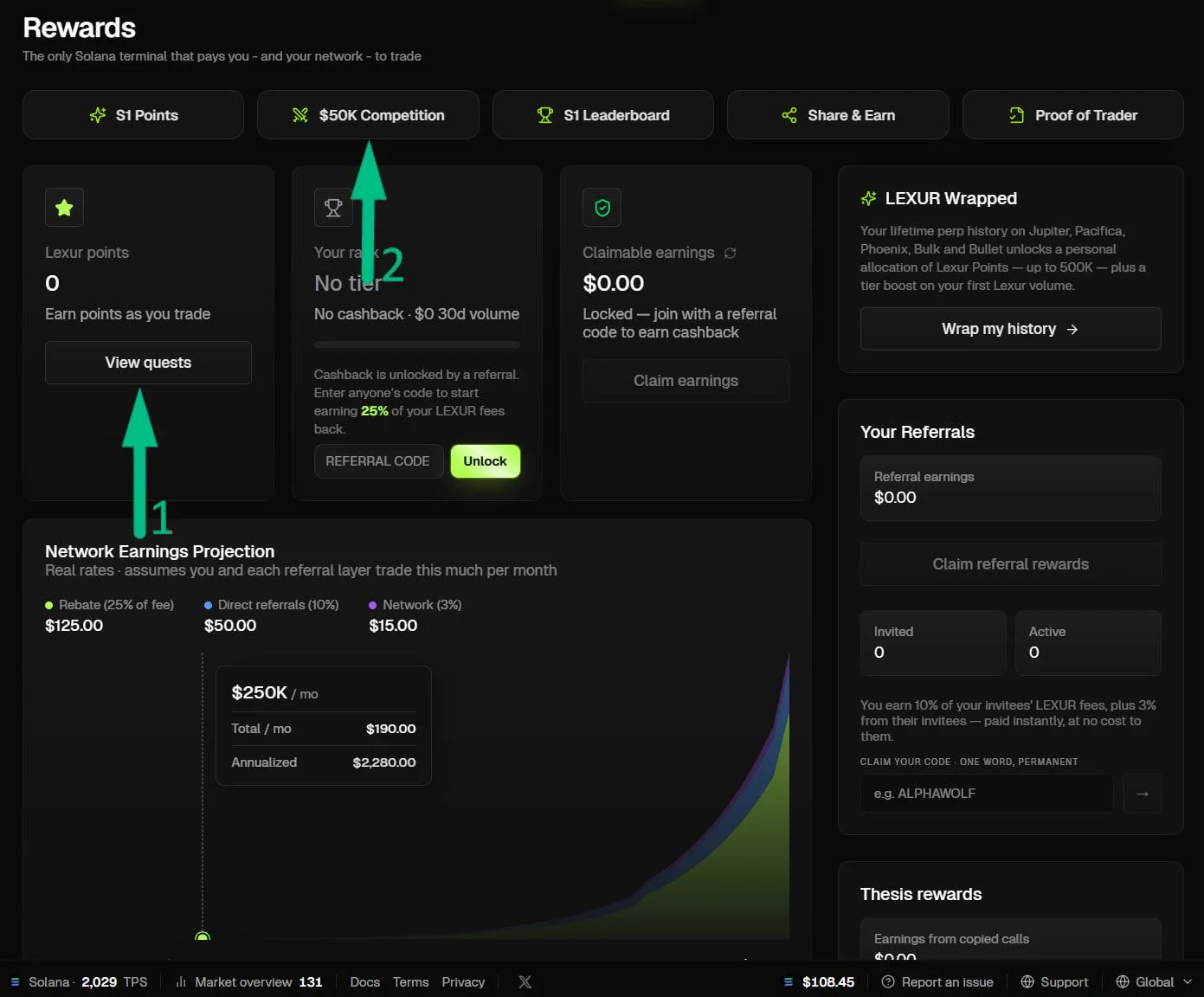Click the Annualized $2,280.00 row
This screenshot has width=1204, height=997.
click(324, 762)
